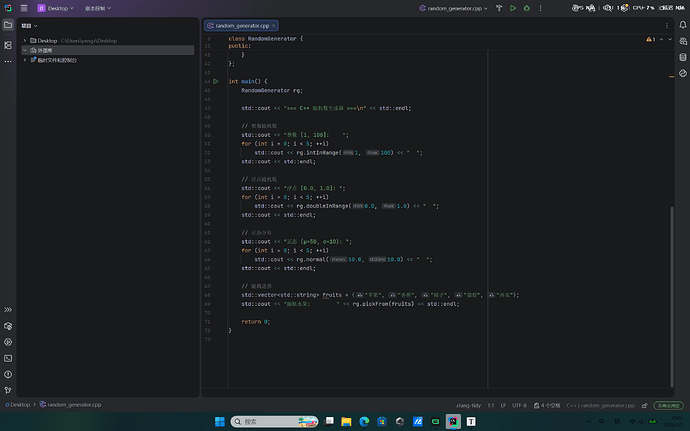Open indent settings showing 4 spaces

[x=547, y=405]
